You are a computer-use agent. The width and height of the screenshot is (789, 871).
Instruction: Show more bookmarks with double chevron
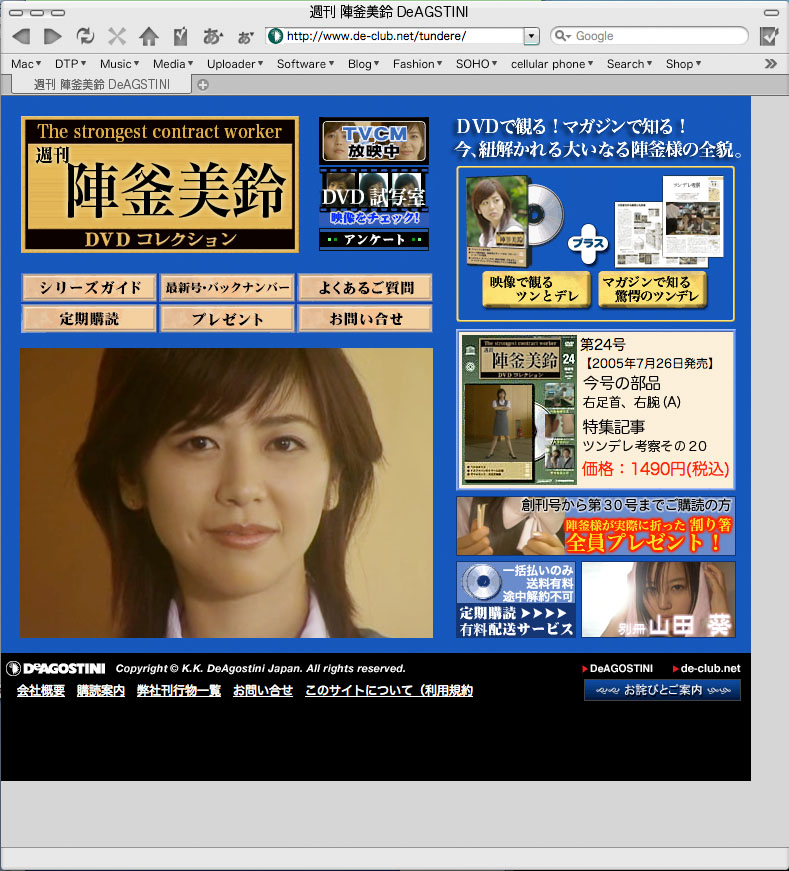pos(770,64)
